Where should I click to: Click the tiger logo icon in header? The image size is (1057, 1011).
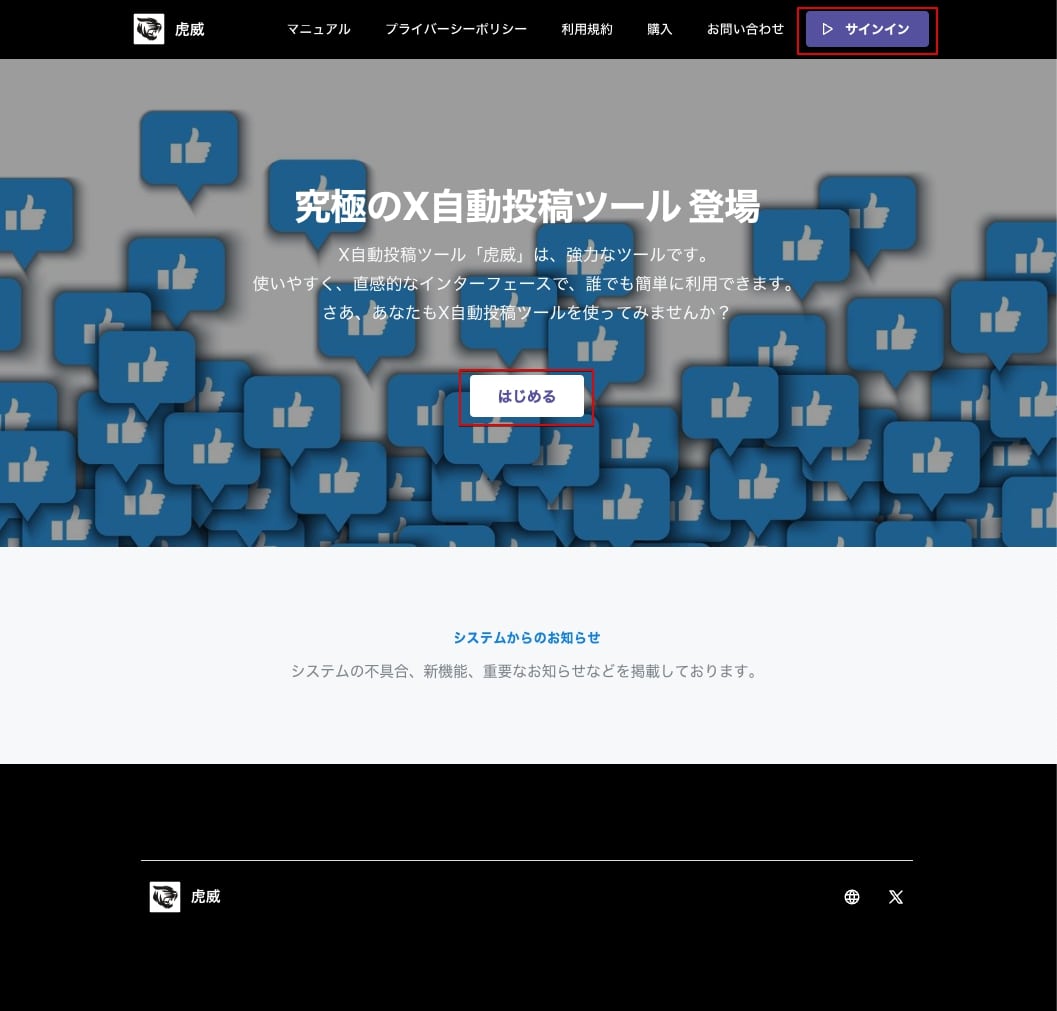coord(149,29)
